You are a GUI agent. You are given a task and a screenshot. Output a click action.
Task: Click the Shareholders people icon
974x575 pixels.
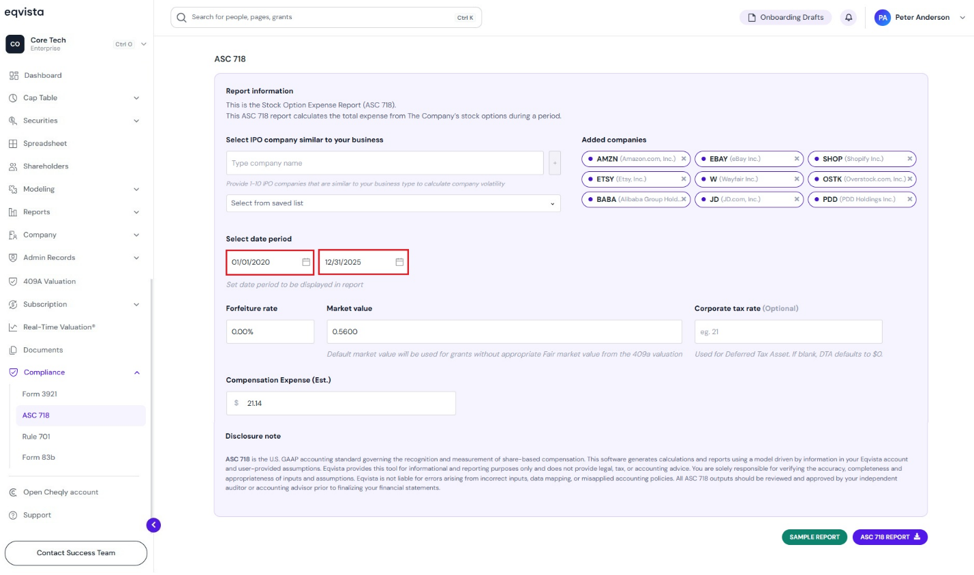point(13,166)
